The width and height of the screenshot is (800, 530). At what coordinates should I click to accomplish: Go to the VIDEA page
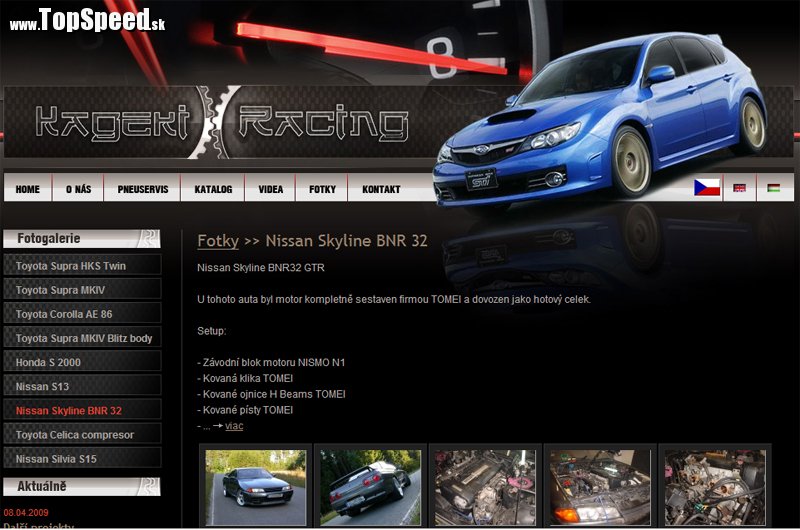point(270,189)
